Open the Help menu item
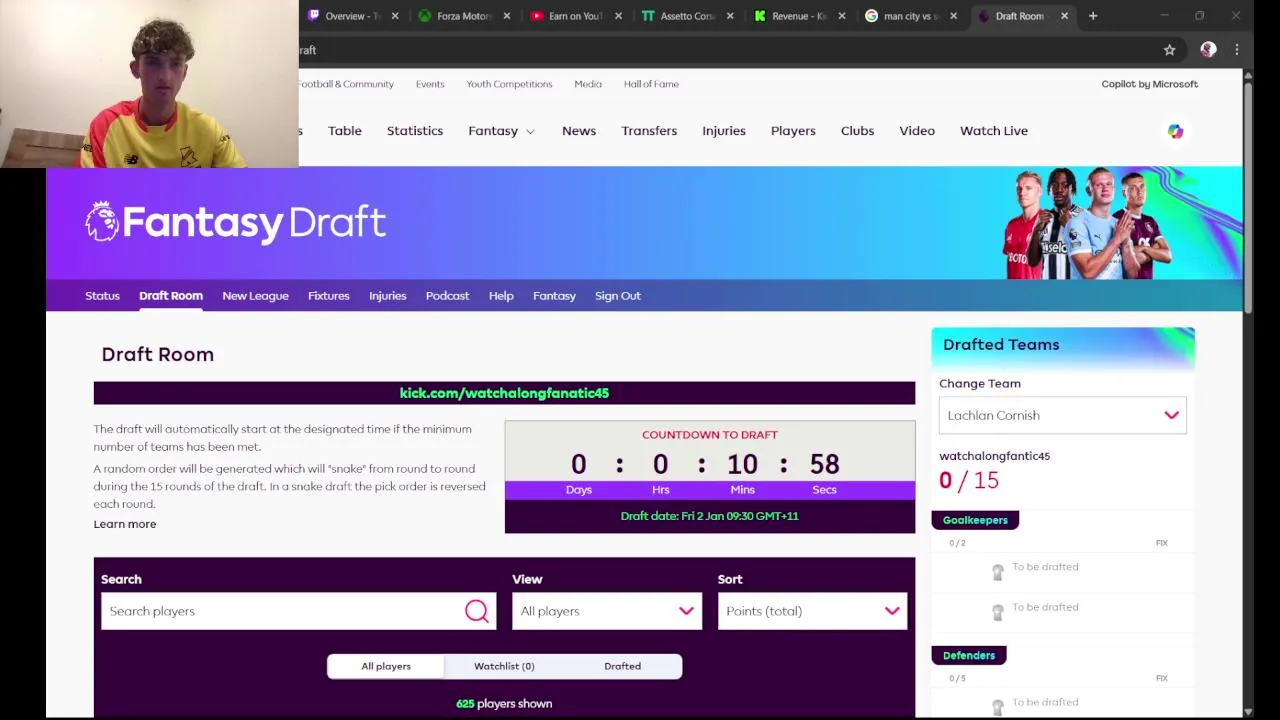 501,296
